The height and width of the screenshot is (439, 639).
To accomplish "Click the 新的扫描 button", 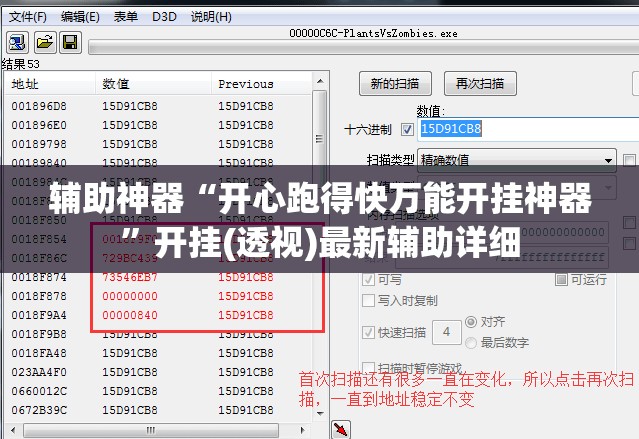I will (395, 84).
